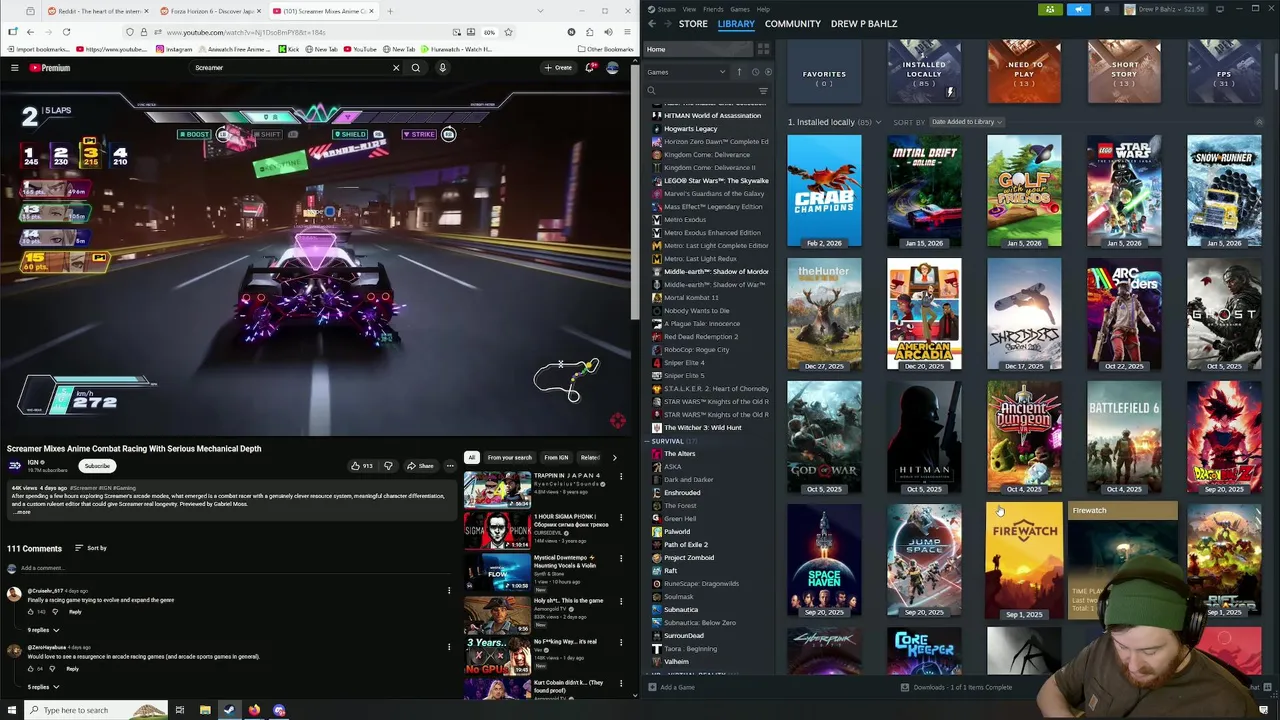Select the From your search chip
The height and width of the screenshot is (720, 1280).
(510, 457)
